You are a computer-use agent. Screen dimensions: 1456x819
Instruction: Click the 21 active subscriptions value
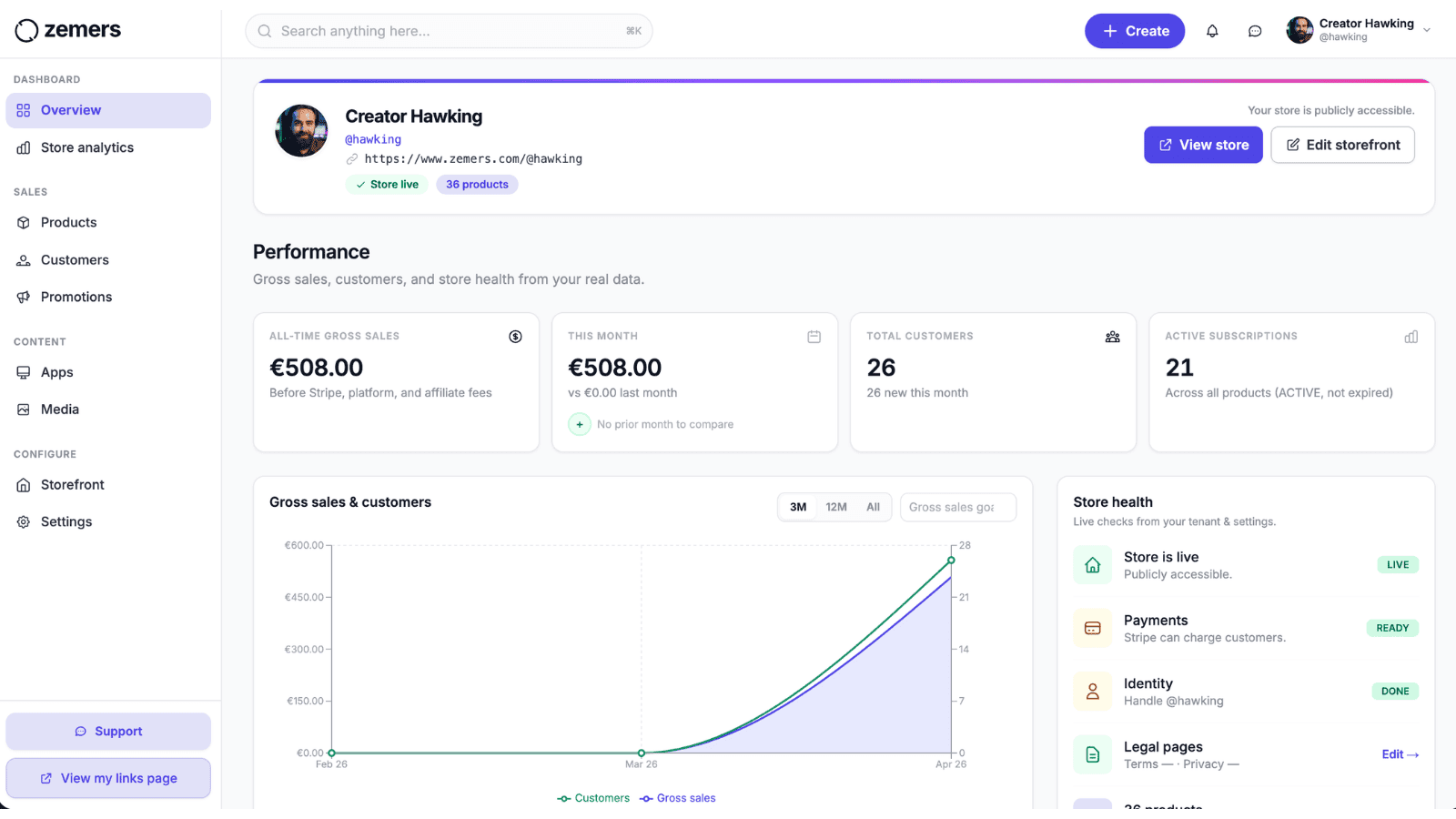pos(1179,368)
